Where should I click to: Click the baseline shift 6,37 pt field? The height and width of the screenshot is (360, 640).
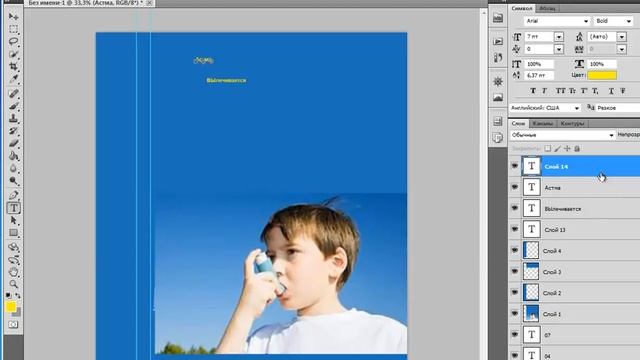[x=539, y=76]
